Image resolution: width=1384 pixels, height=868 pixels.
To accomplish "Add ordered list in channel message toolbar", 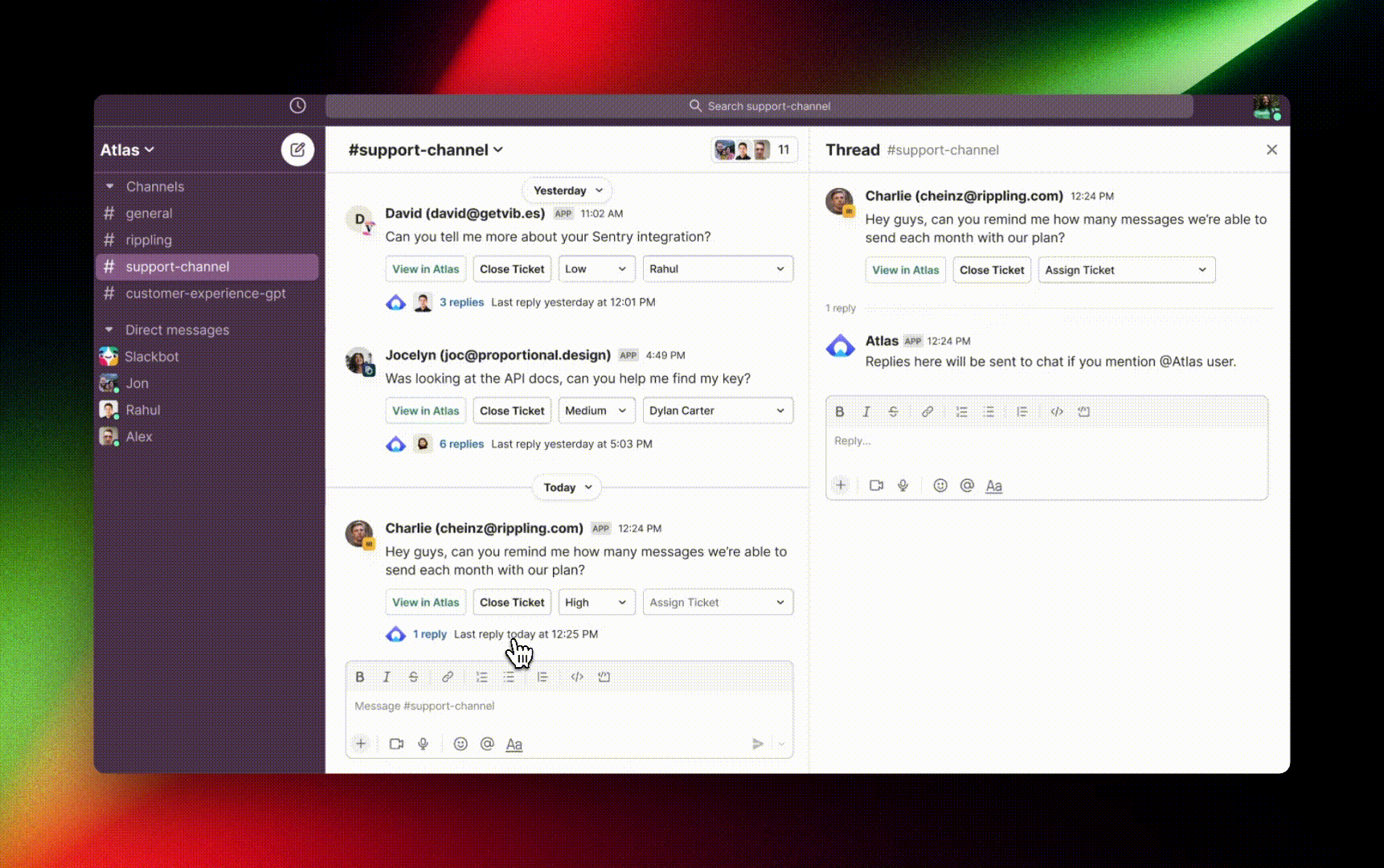I will 481,677.
